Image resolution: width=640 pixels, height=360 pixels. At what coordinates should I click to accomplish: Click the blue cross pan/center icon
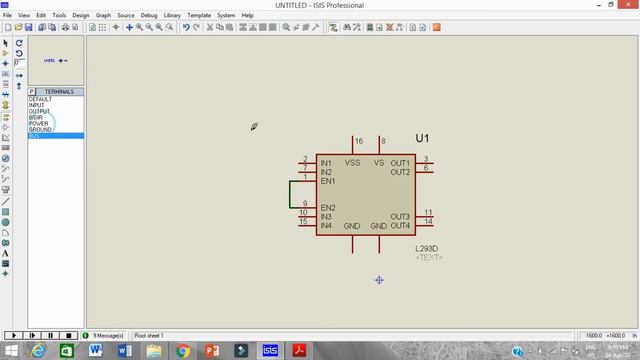click(129, 27)
